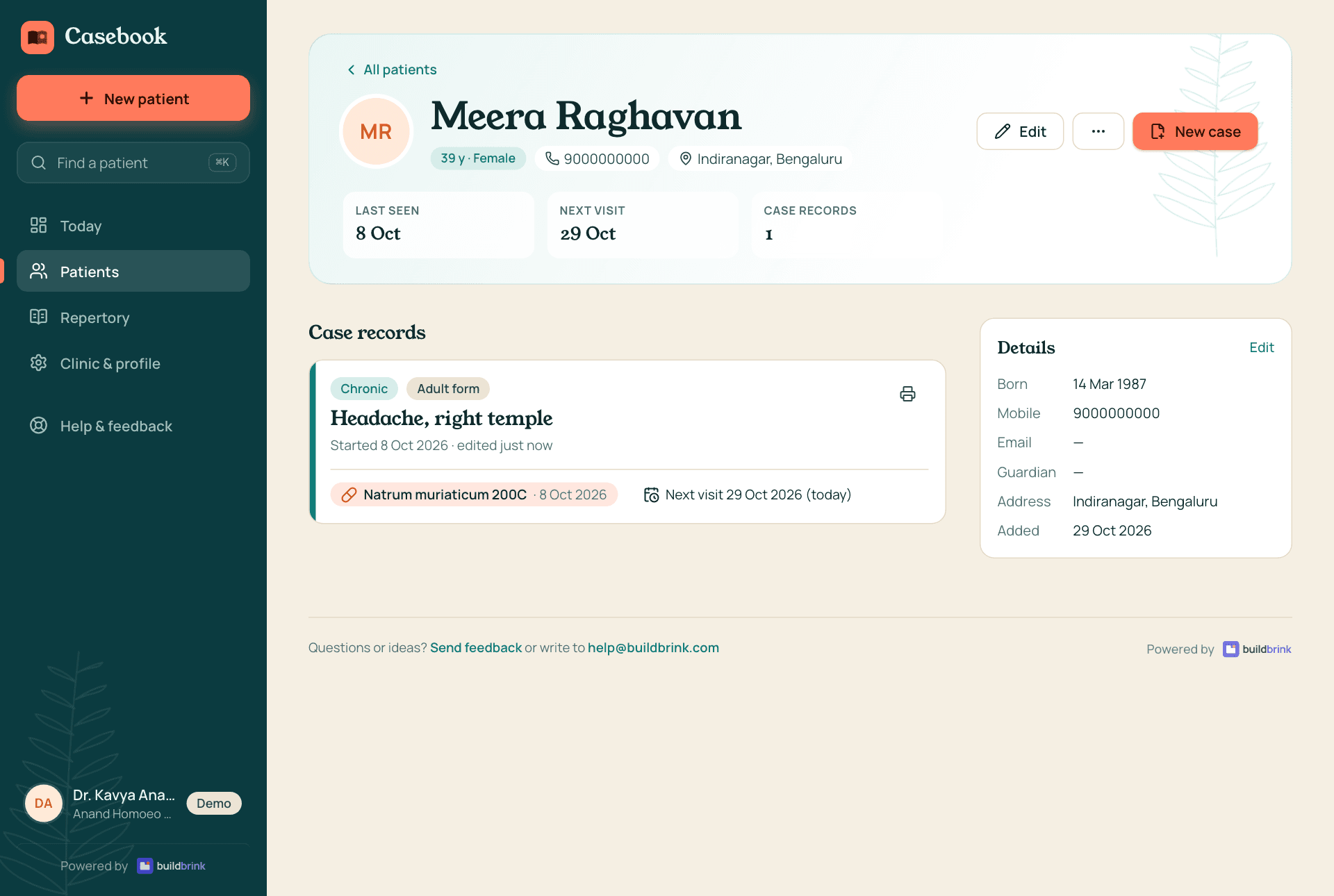Screen dimensions: 1334x896
Task: Click the Chronic tag
Action: (364, 389)
